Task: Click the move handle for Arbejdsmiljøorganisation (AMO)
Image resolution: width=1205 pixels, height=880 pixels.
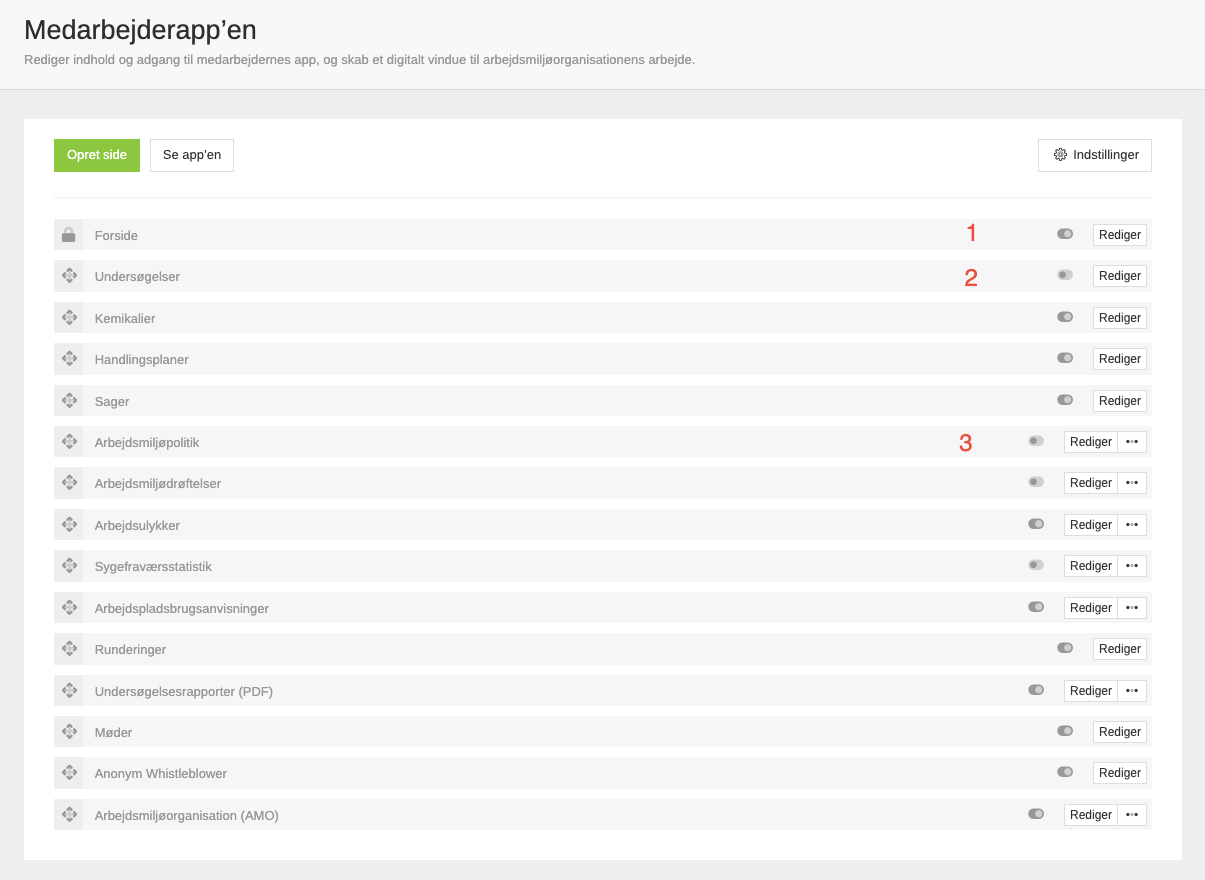Action: coord(69,815)
